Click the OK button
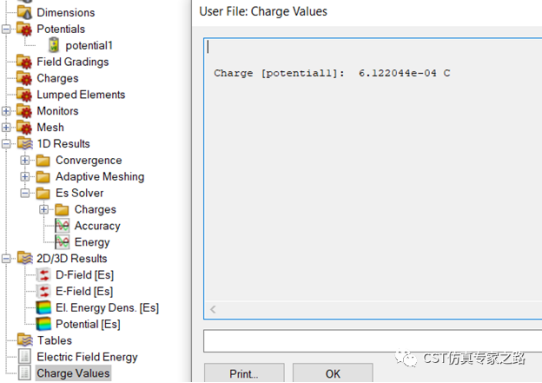The image size is (542, 383). (333, 373)
